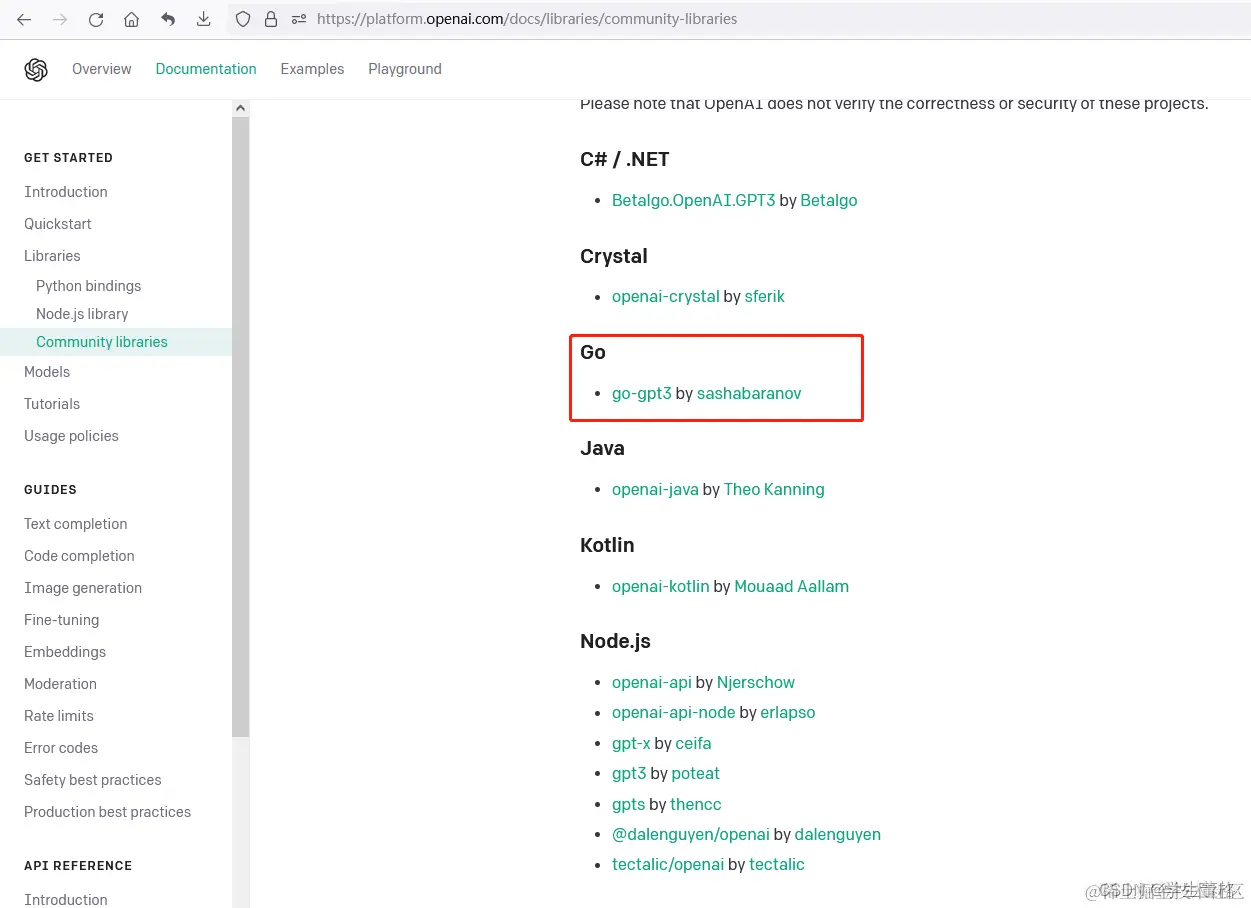Click the browser back arrow

(24, 19)
